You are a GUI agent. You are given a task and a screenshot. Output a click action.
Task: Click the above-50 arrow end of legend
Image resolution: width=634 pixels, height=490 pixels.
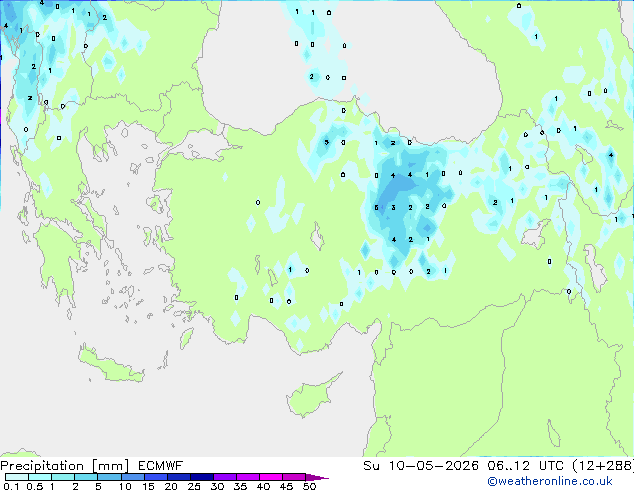317,477
